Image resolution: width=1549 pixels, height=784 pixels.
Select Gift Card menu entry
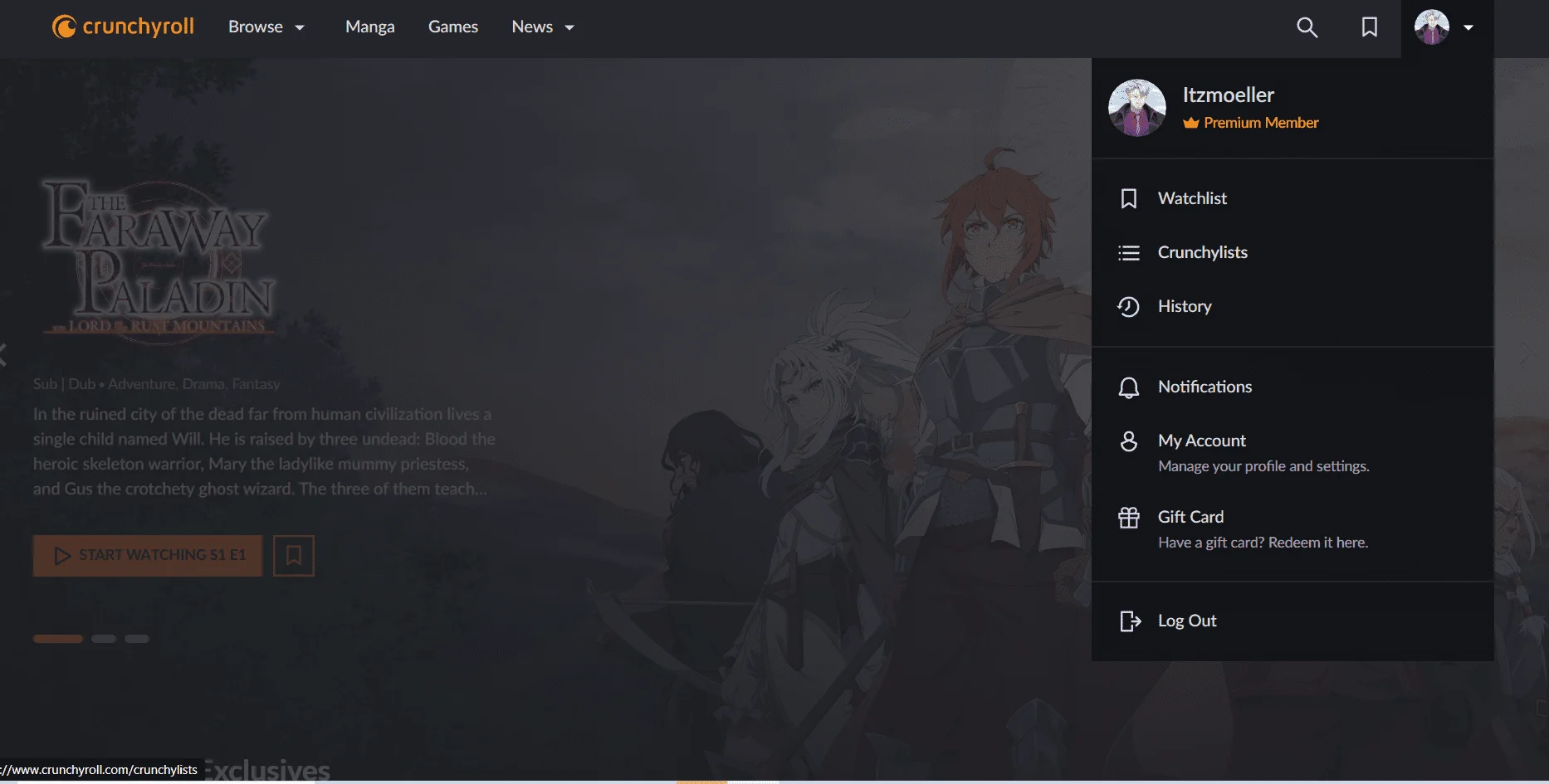(1292, 528)
